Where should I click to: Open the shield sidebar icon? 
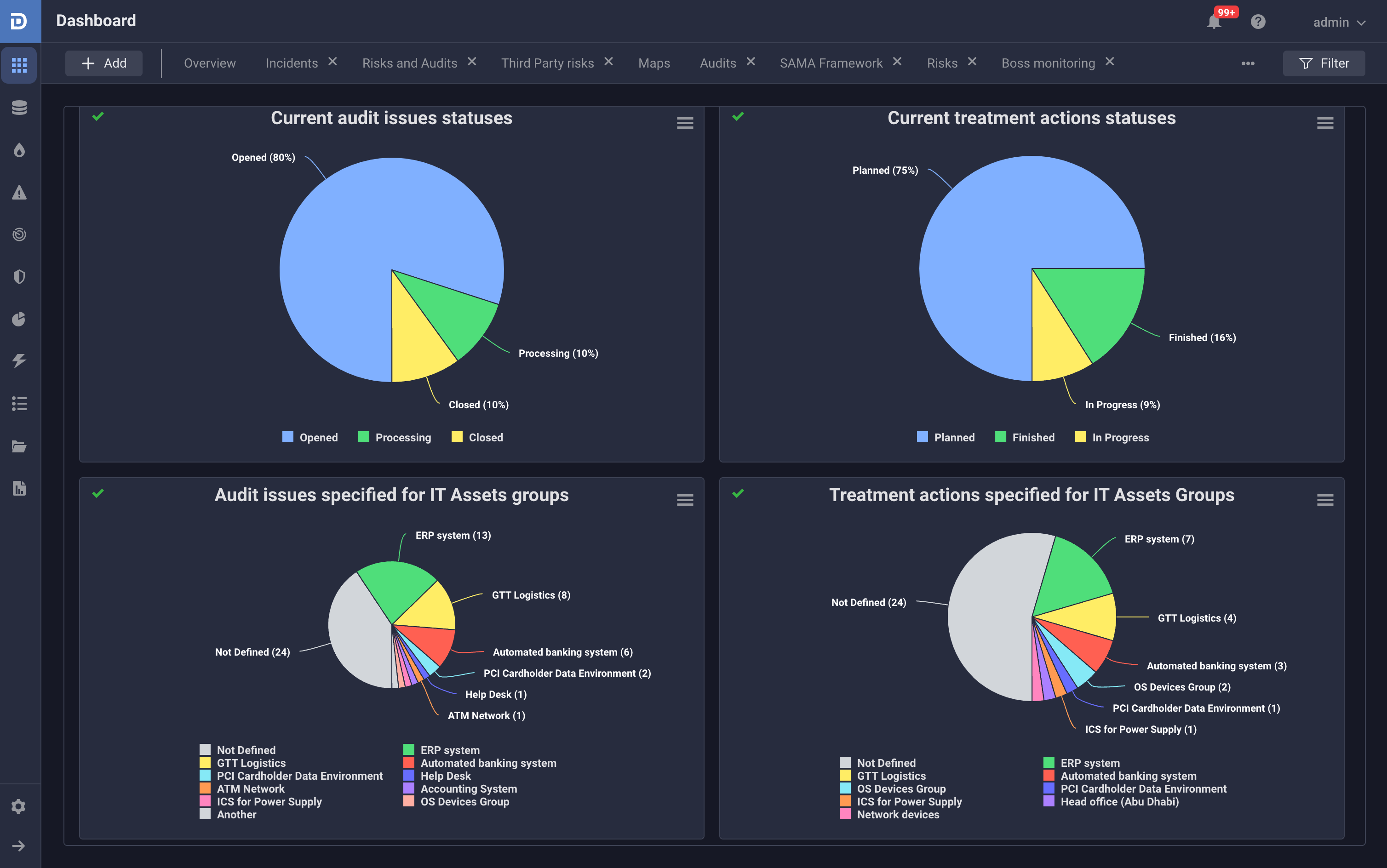[19, 277]
